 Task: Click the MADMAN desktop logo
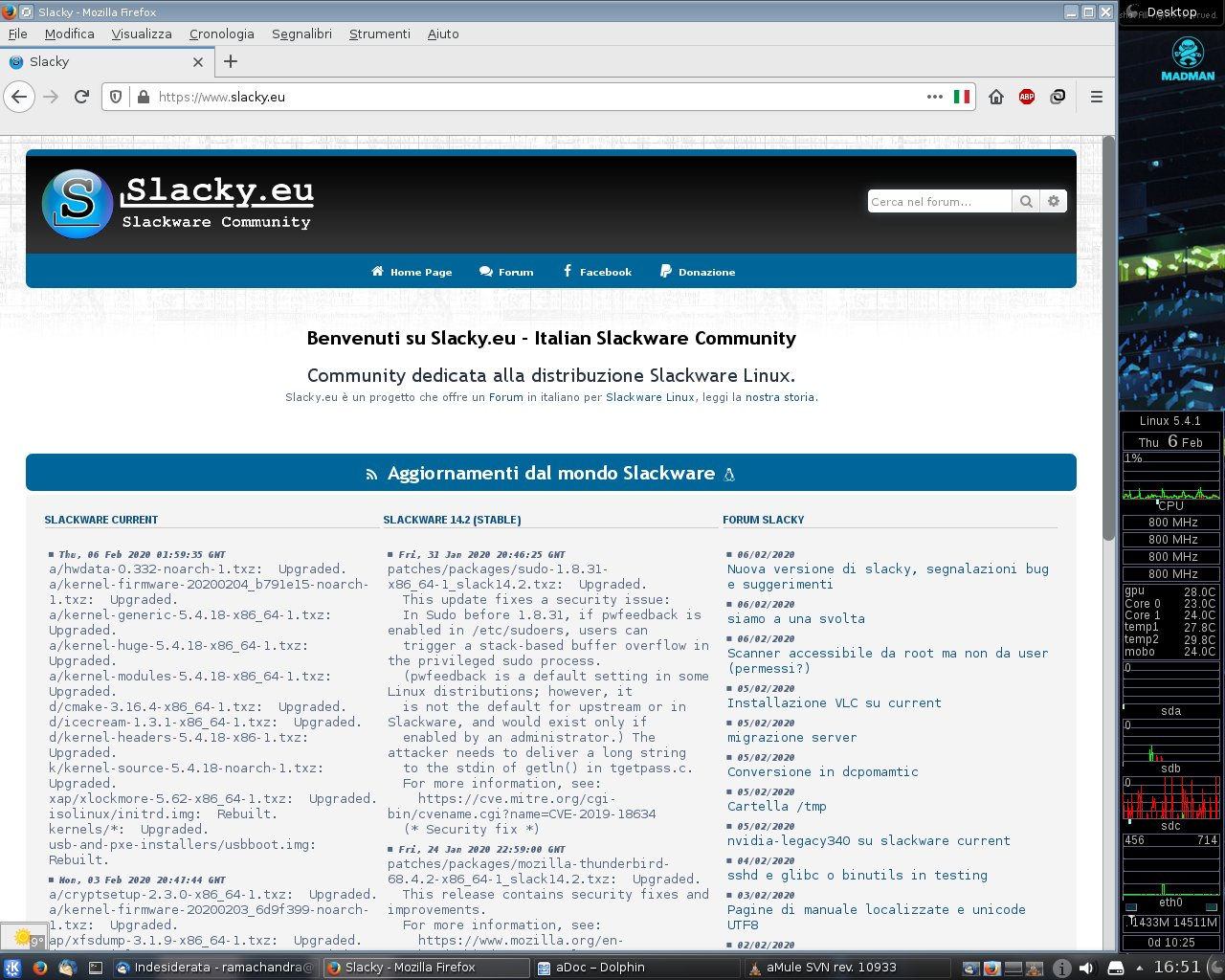[x=1188, y=59]
